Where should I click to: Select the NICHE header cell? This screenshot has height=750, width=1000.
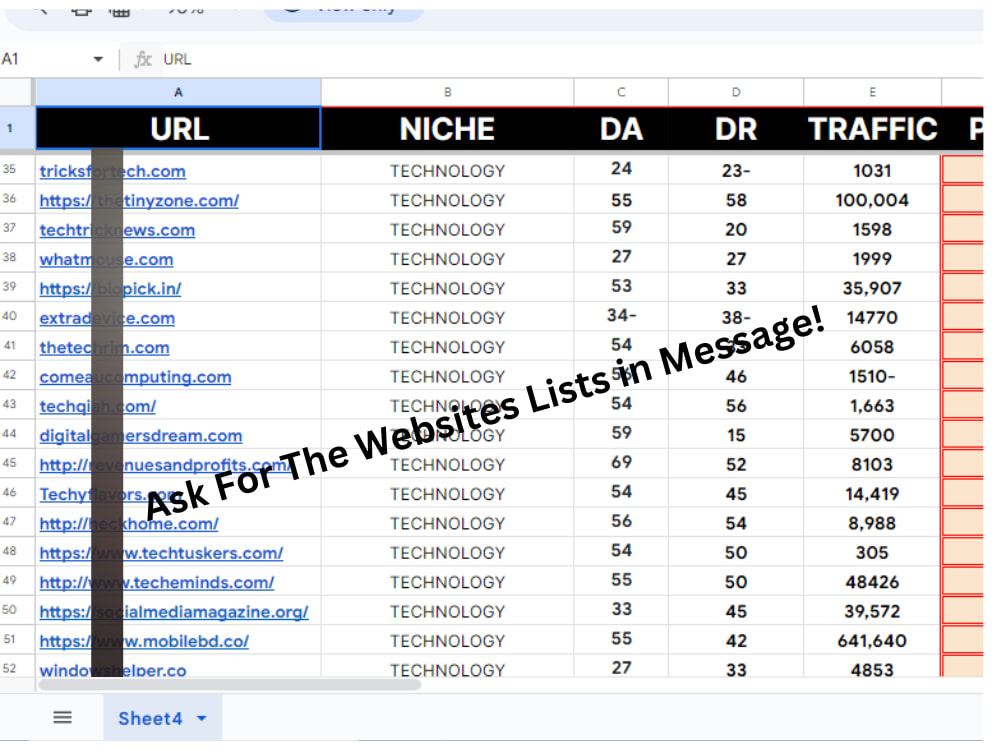click(448, 129)
